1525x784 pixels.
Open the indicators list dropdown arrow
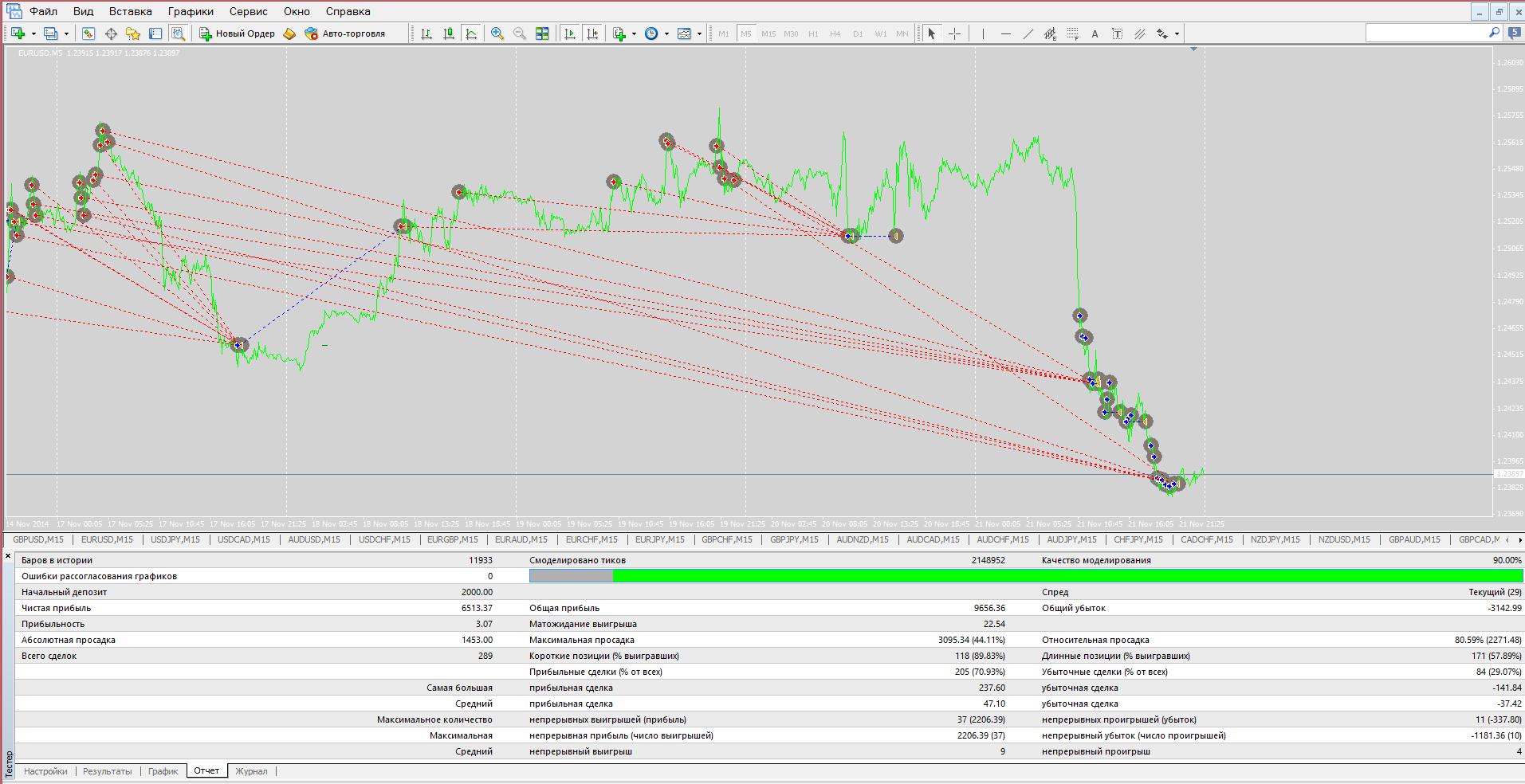click(x=634, y=33)
